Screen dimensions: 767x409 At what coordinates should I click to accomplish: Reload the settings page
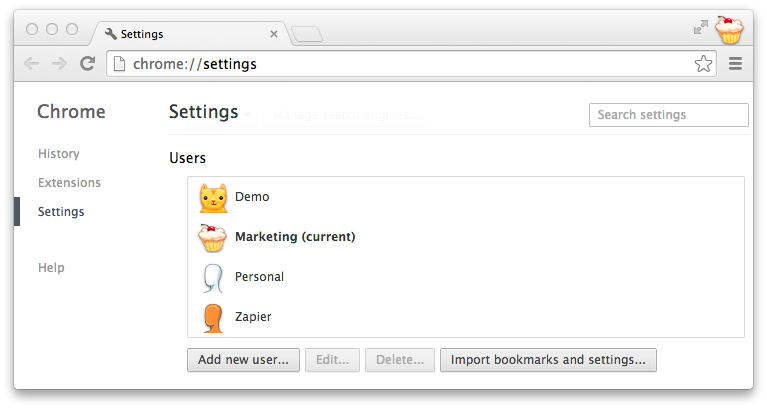pyautogui.click(x=88, y=63)
